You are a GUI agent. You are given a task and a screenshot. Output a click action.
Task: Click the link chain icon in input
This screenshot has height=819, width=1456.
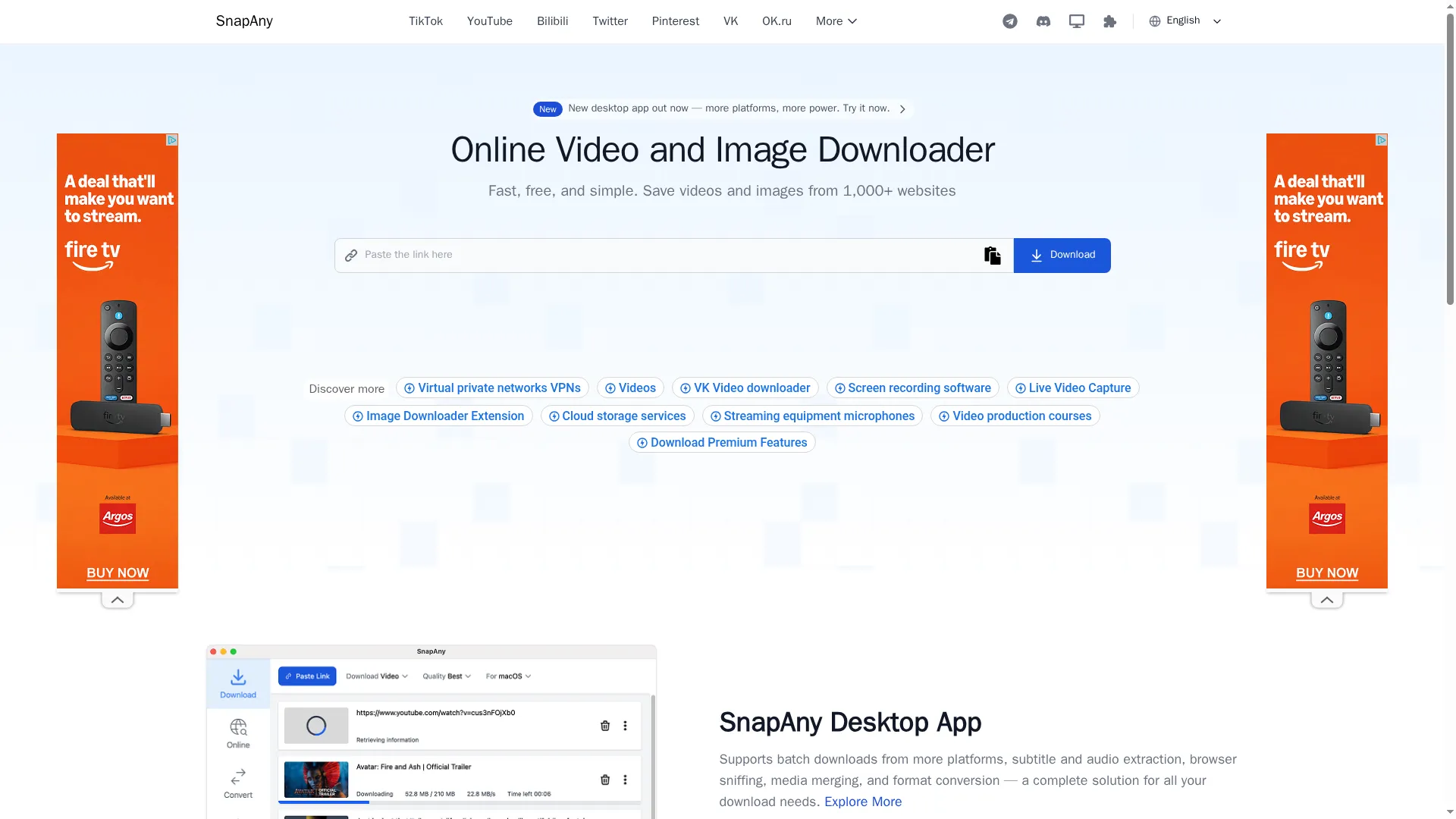point(351,256)
